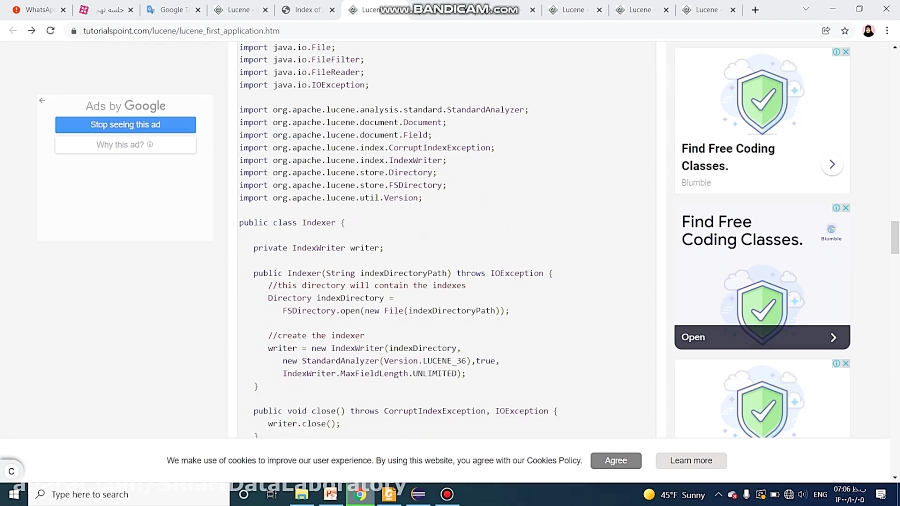Screen dimensions: 900x506
Task: Open the Windows Start menu
Action: tap(14, 494)
